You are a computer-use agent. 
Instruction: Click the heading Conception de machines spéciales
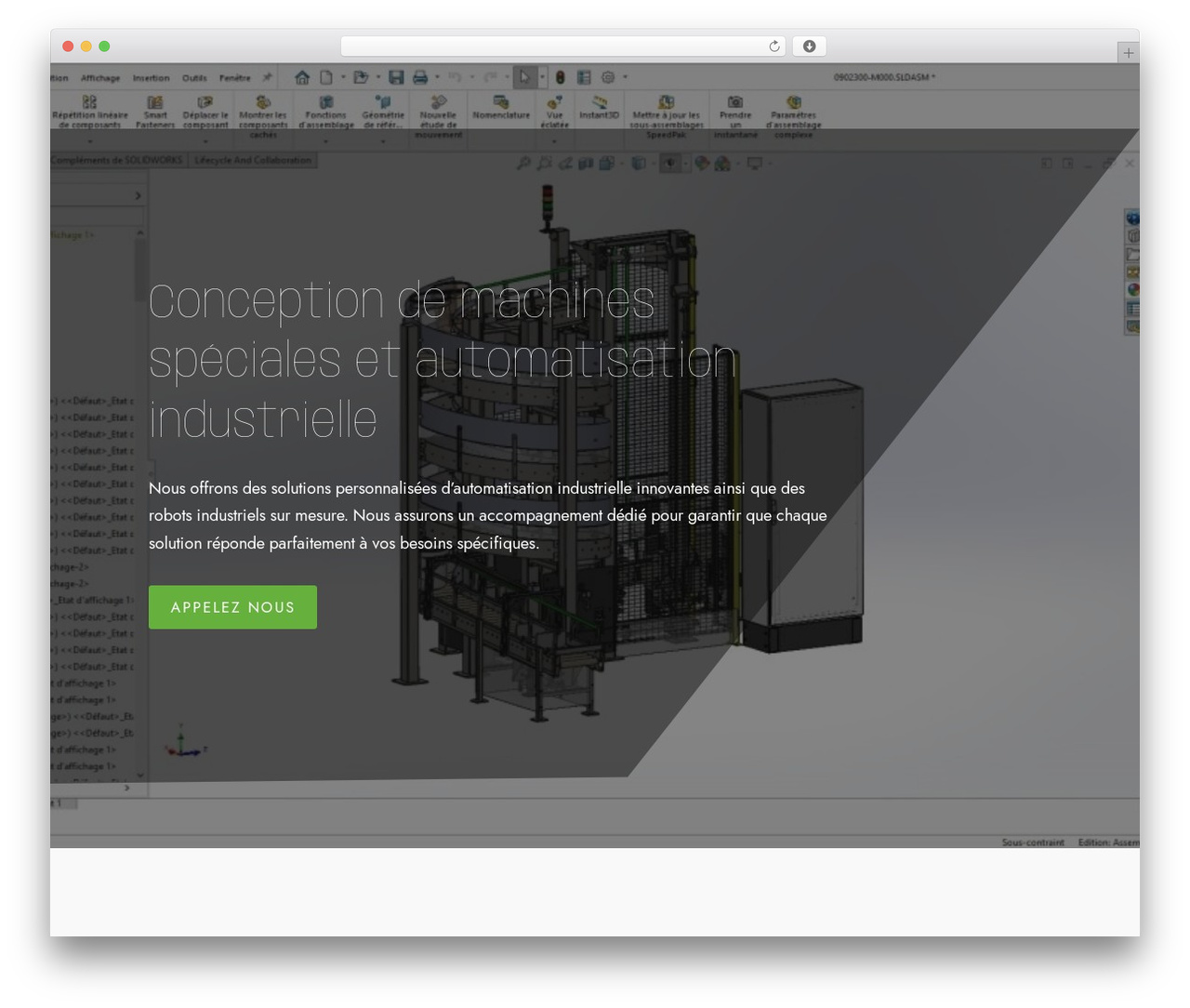443,360
